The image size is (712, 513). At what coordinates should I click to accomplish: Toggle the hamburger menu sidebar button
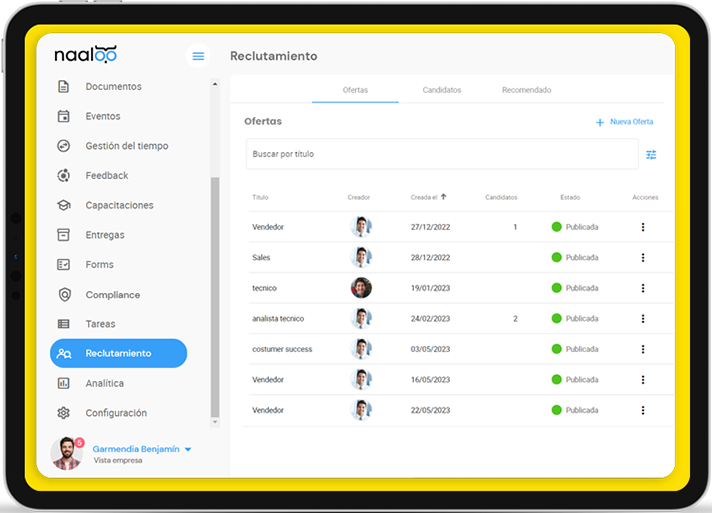[198, 56]
